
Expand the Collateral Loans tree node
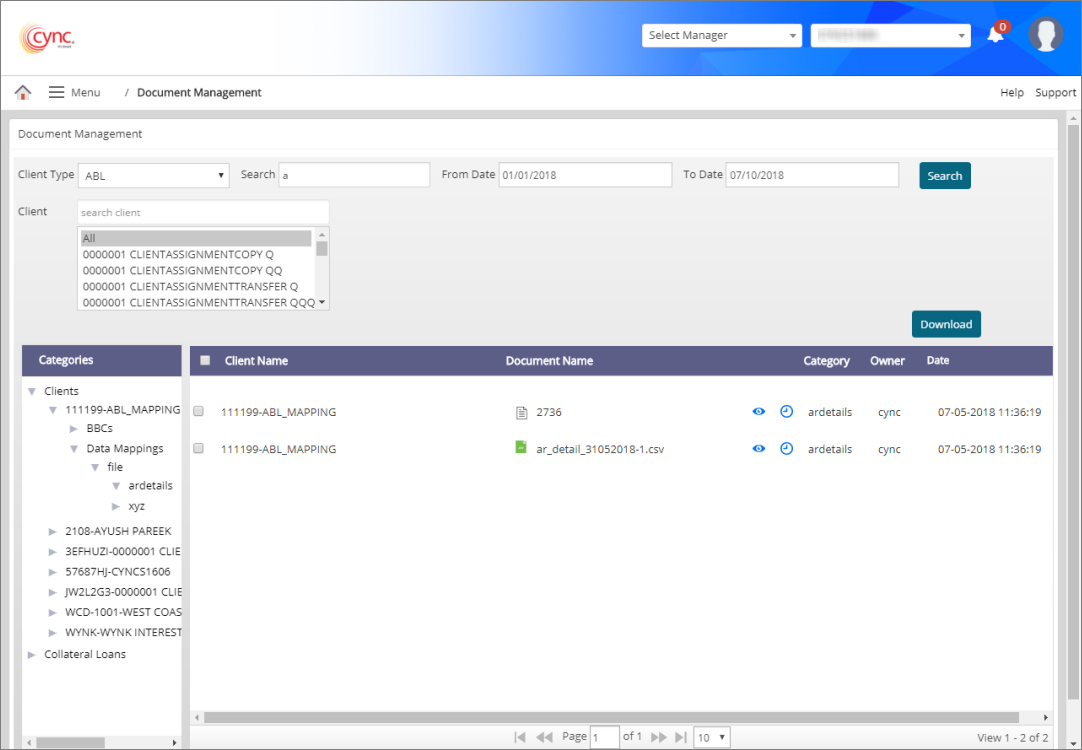(x=32, y=655)
